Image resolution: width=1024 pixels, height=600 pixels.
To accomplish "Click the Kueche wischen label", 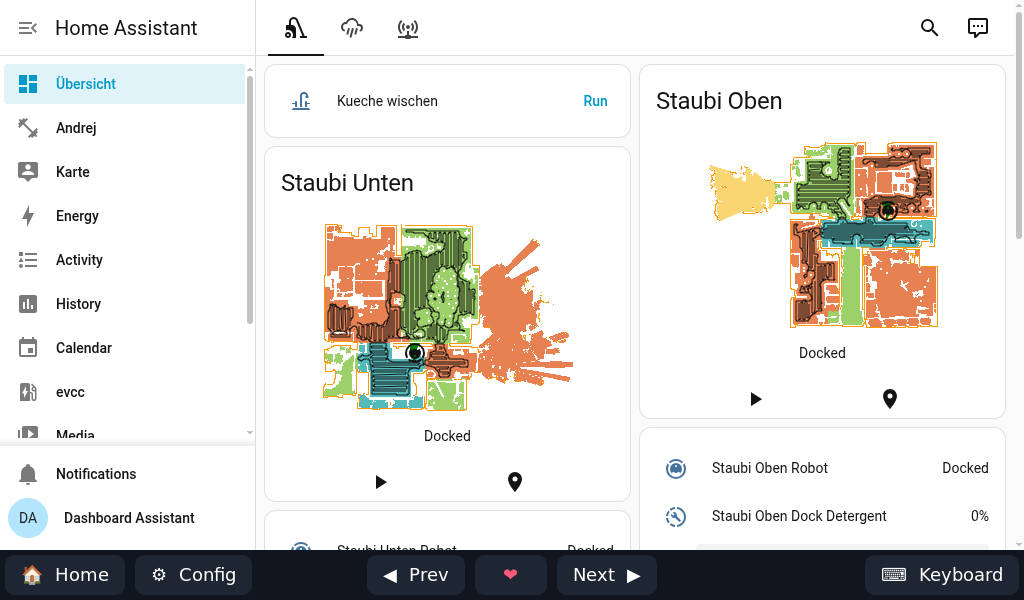I will tap(387, 101).
